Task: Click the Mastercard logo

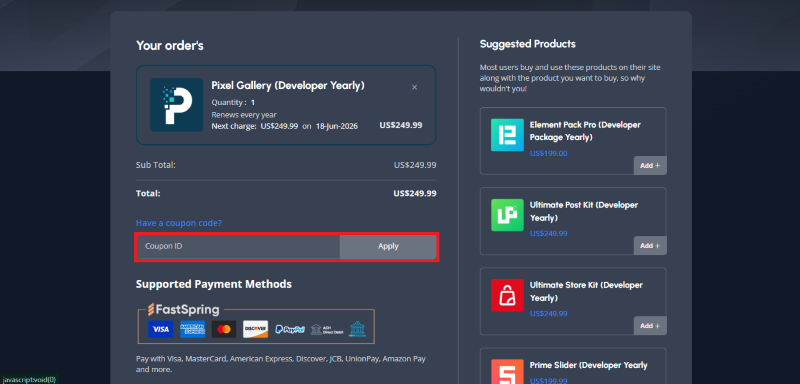Action: (x=223, y=329)
